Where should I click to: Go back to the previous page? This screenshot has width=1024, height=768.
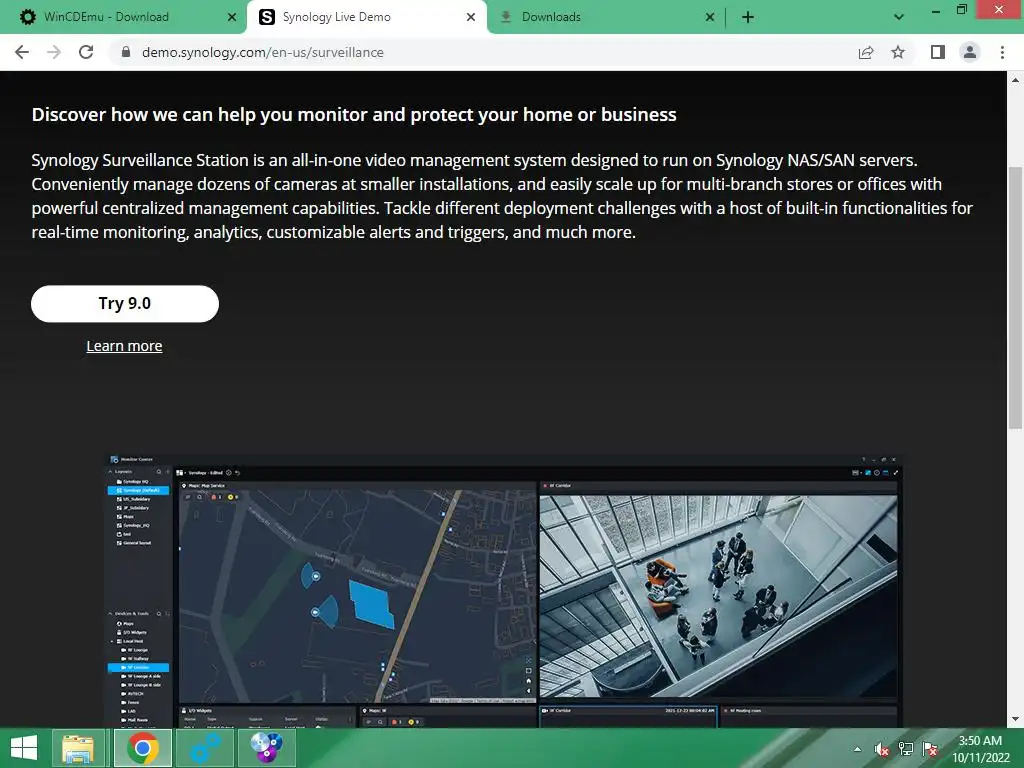pos(22,52)
